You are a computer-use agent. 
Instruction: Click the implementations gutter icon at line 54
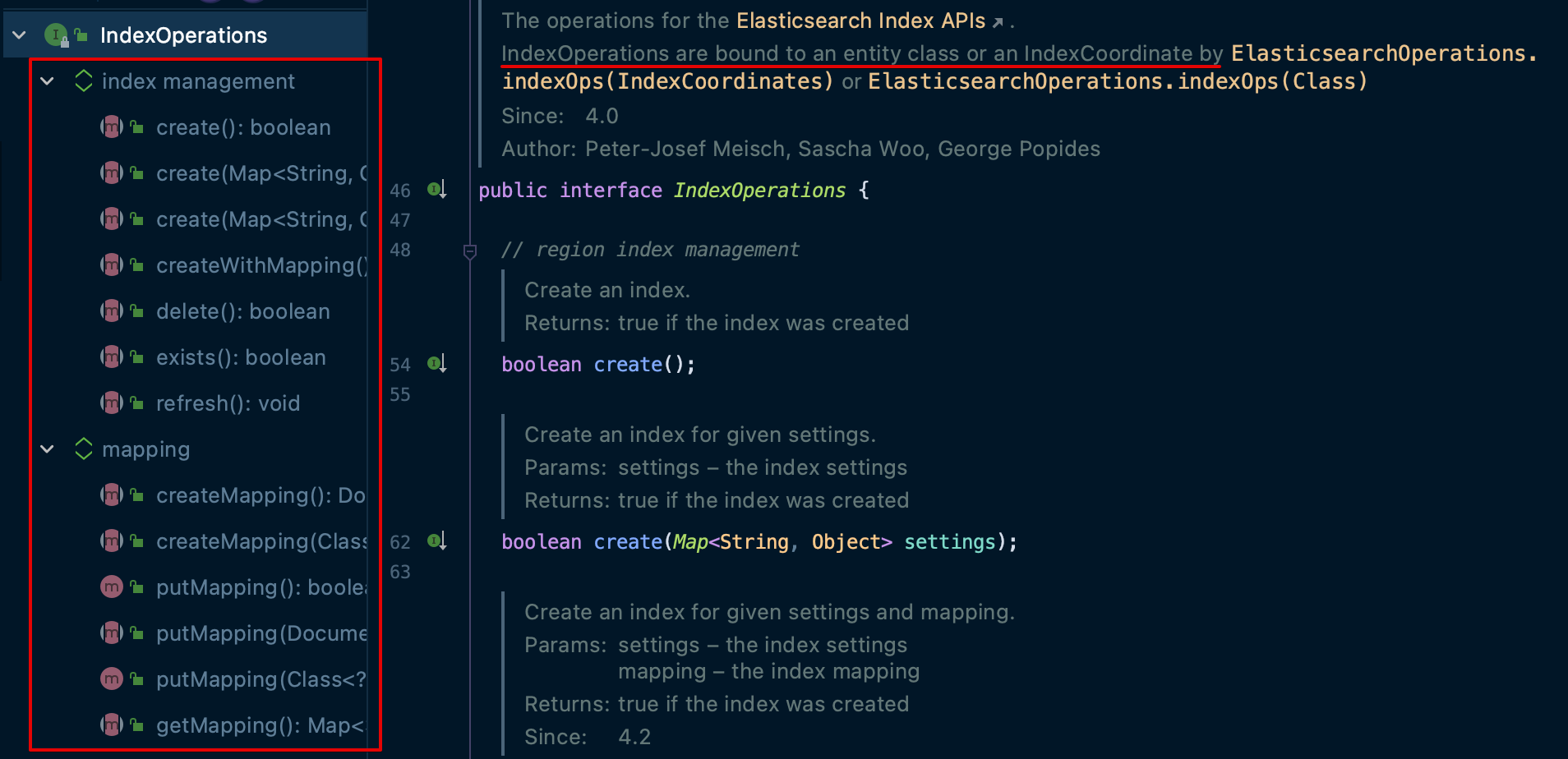437,364
